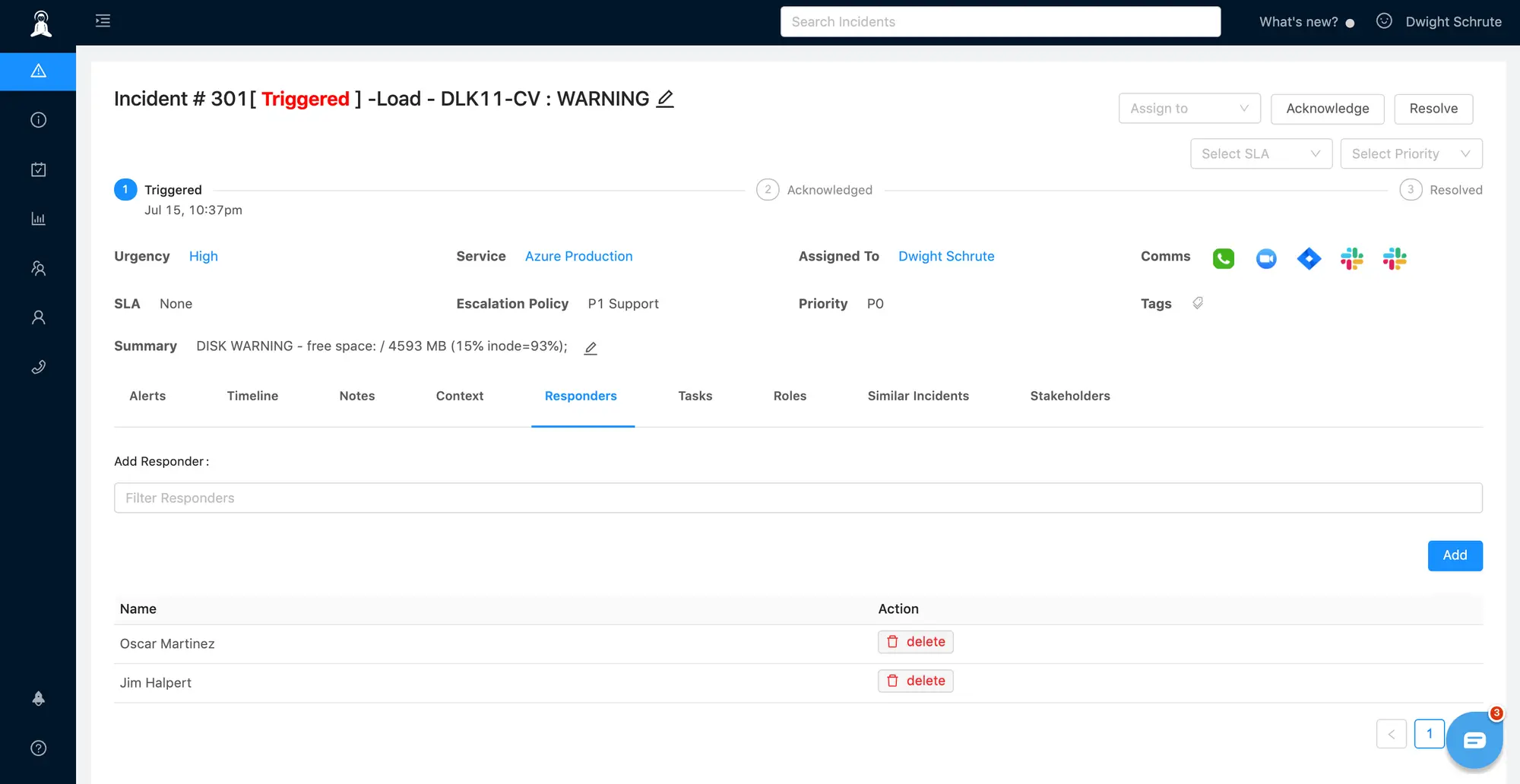1520x784 pixels.
Task: Open the Azure Production service link
Action: pos(578,257)
